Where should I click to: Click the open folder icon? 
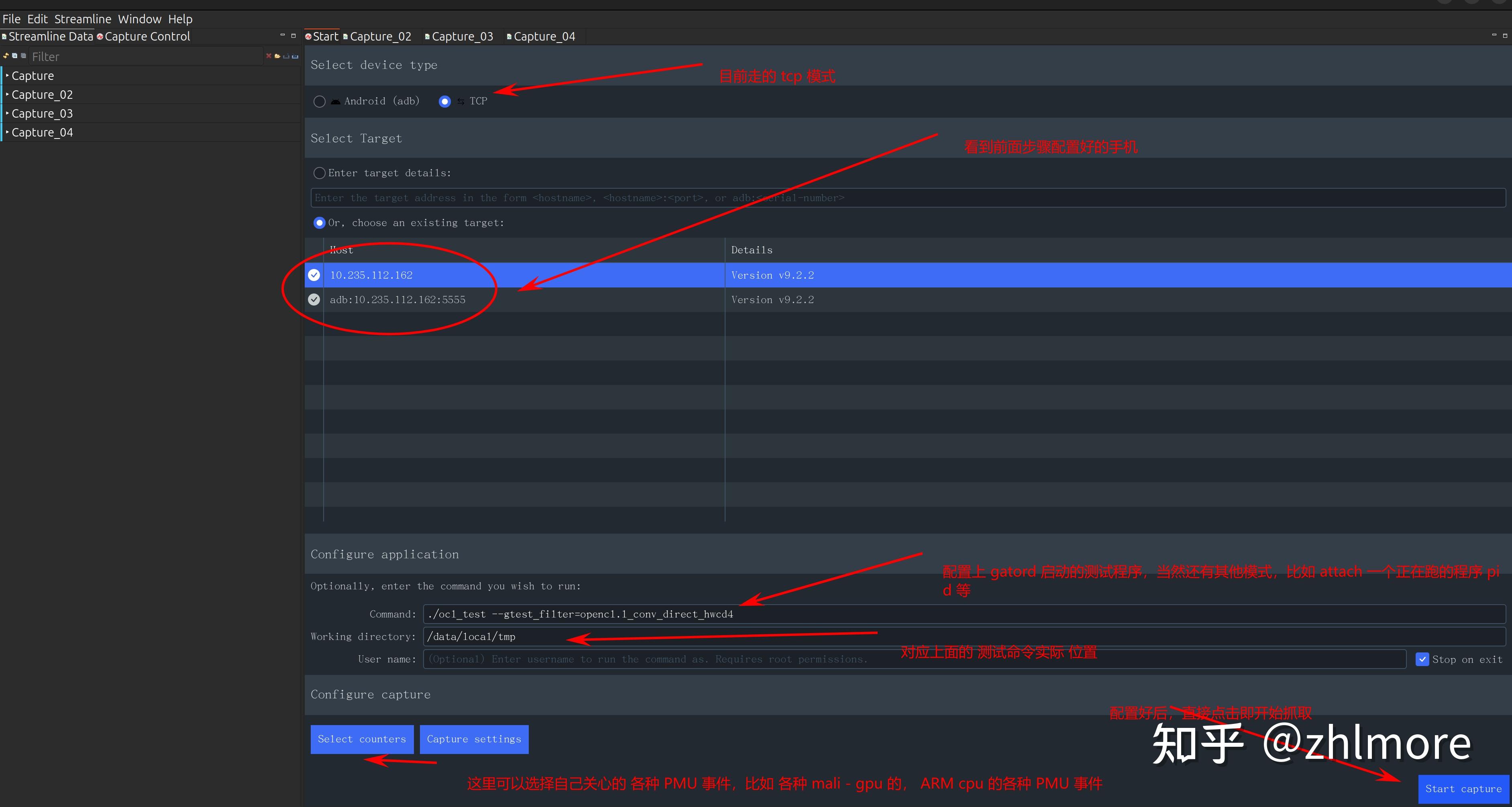click(277, 56)
